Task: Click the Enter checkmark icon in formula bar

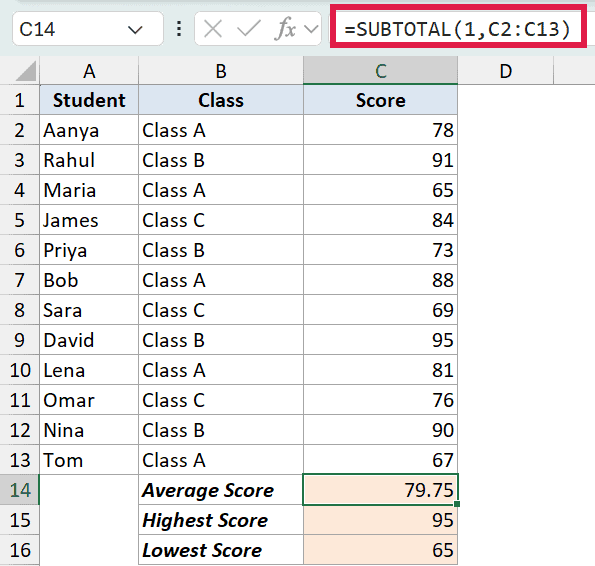Action: point(249,29)
